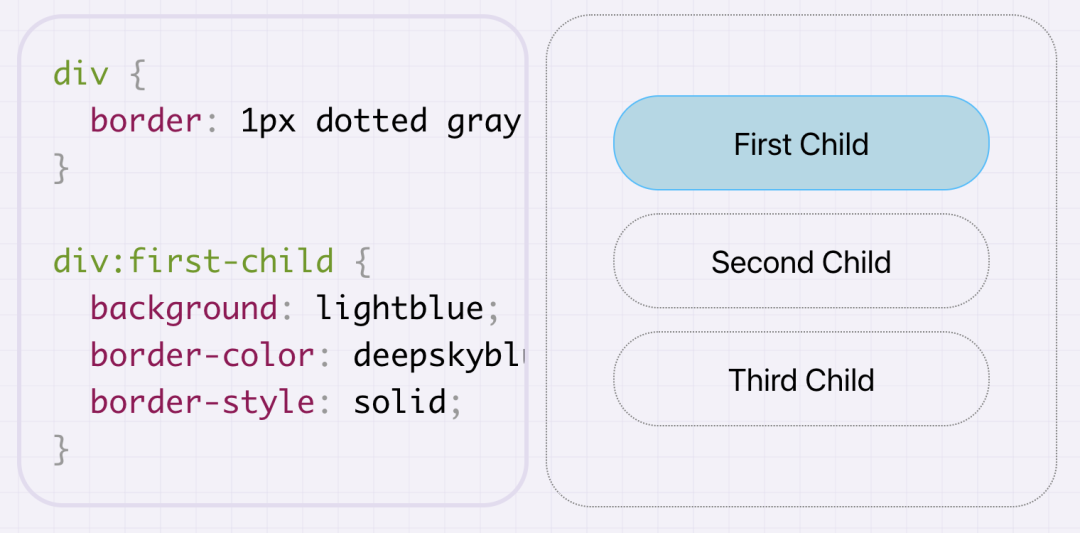Click the "div" selector on the first line
The height and width of the screenshot is (533, 1080).
[81, 73]
